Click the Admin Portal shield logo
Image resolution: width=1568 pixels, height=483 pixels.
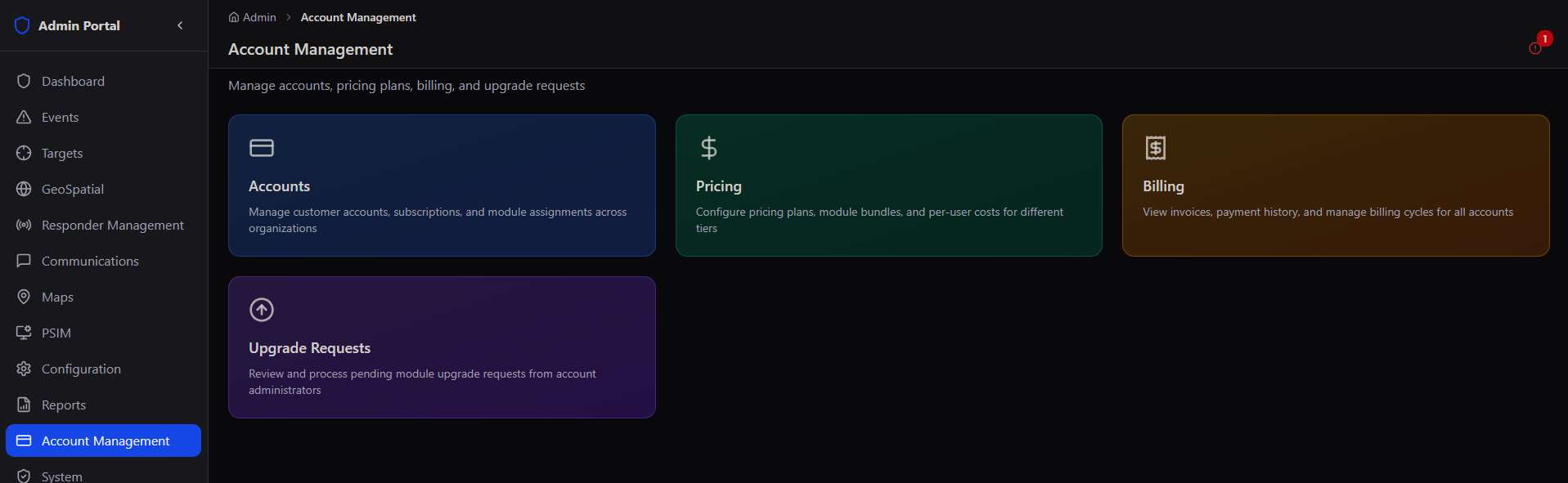coord(22,25)
